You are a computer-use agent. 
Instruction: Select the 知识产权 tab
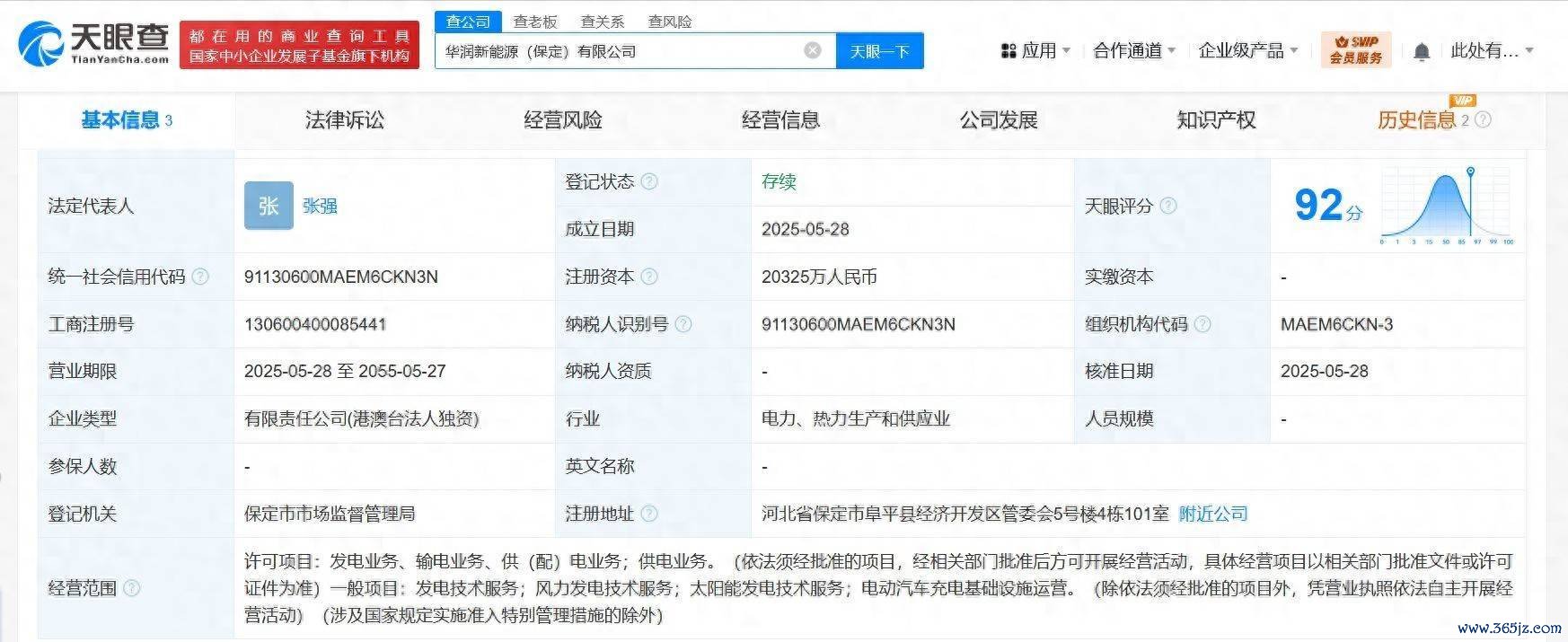(x=1217, y=119)
